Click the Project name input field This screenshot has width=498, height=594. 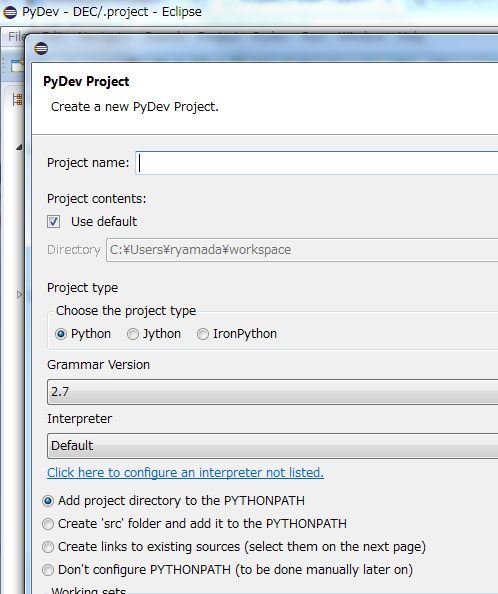[317, 163]
